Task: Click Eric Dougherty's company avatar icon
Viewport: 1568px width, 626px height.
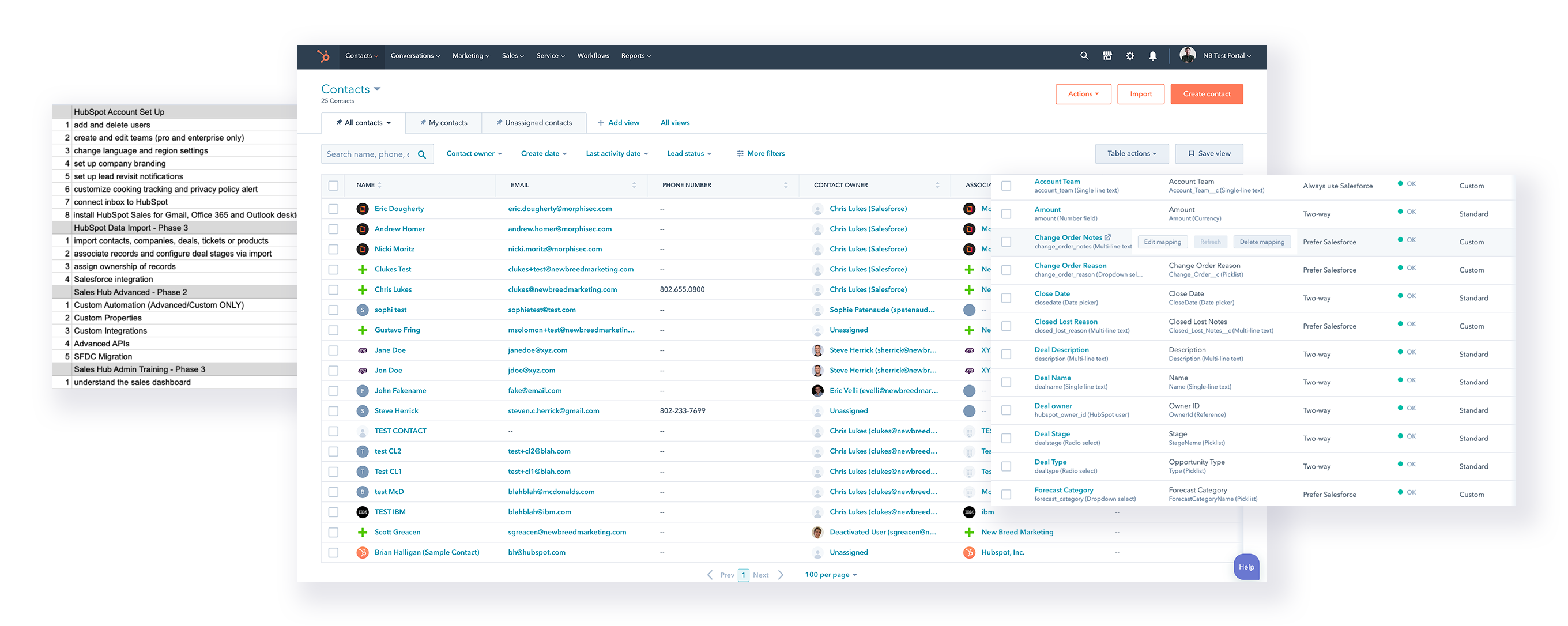Action: pos(362,209)
